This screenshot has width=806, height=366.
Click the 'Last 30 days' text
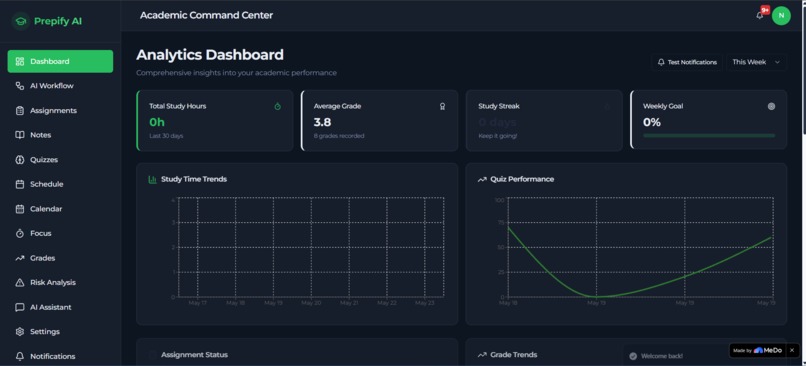(166, 136)
